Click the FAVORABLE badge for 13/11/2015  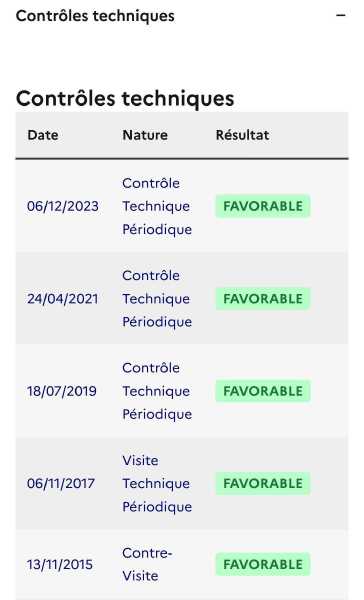click(x=263, y=564)
